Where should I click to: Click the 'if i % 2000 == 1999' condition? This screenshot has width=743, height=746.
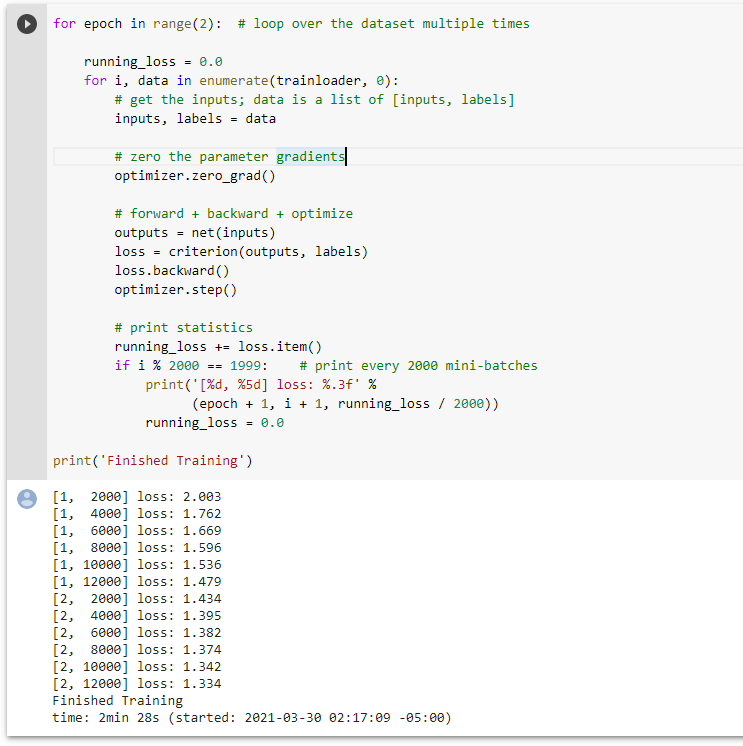point(191,366)
